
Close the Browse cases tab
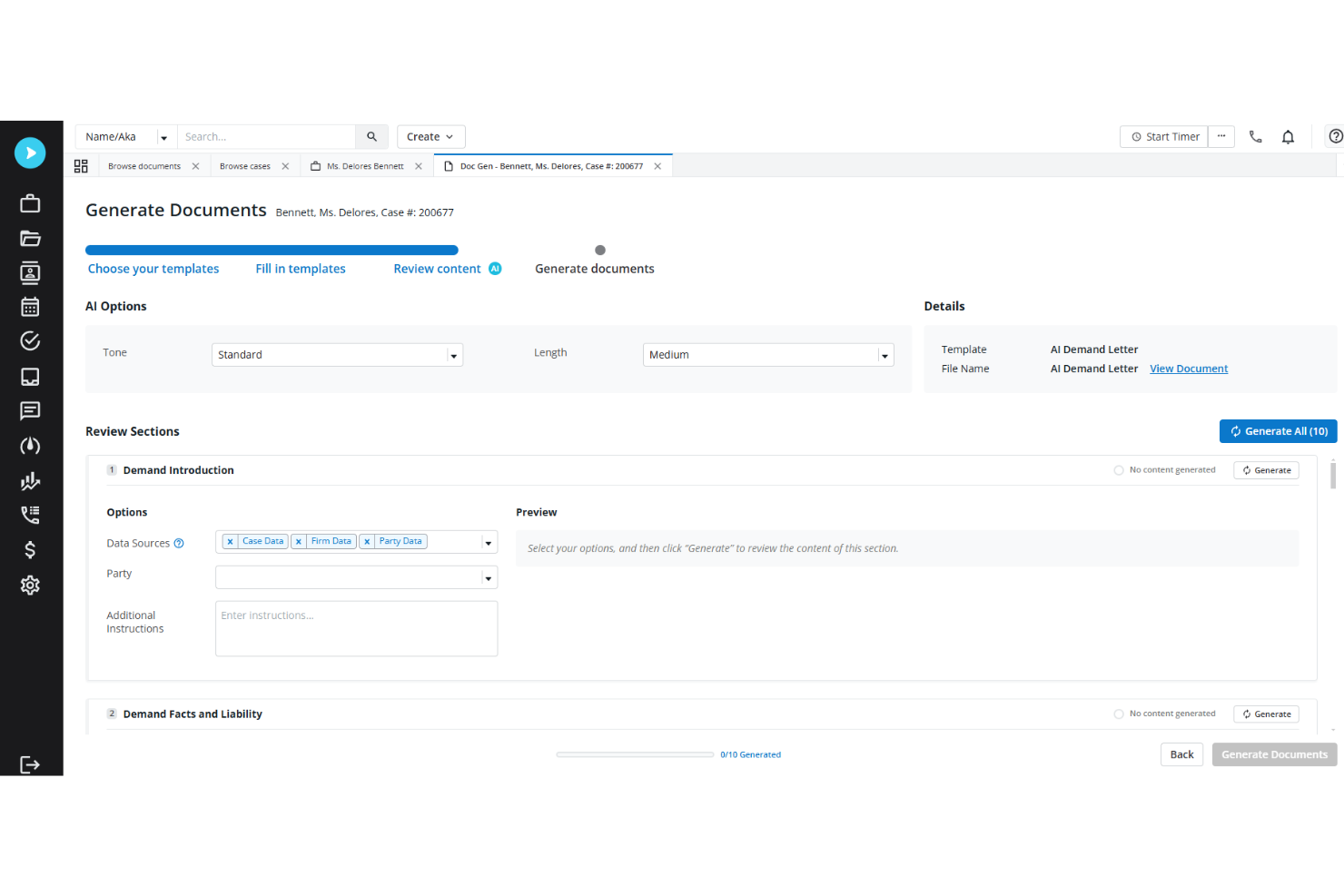pos(285,166)
